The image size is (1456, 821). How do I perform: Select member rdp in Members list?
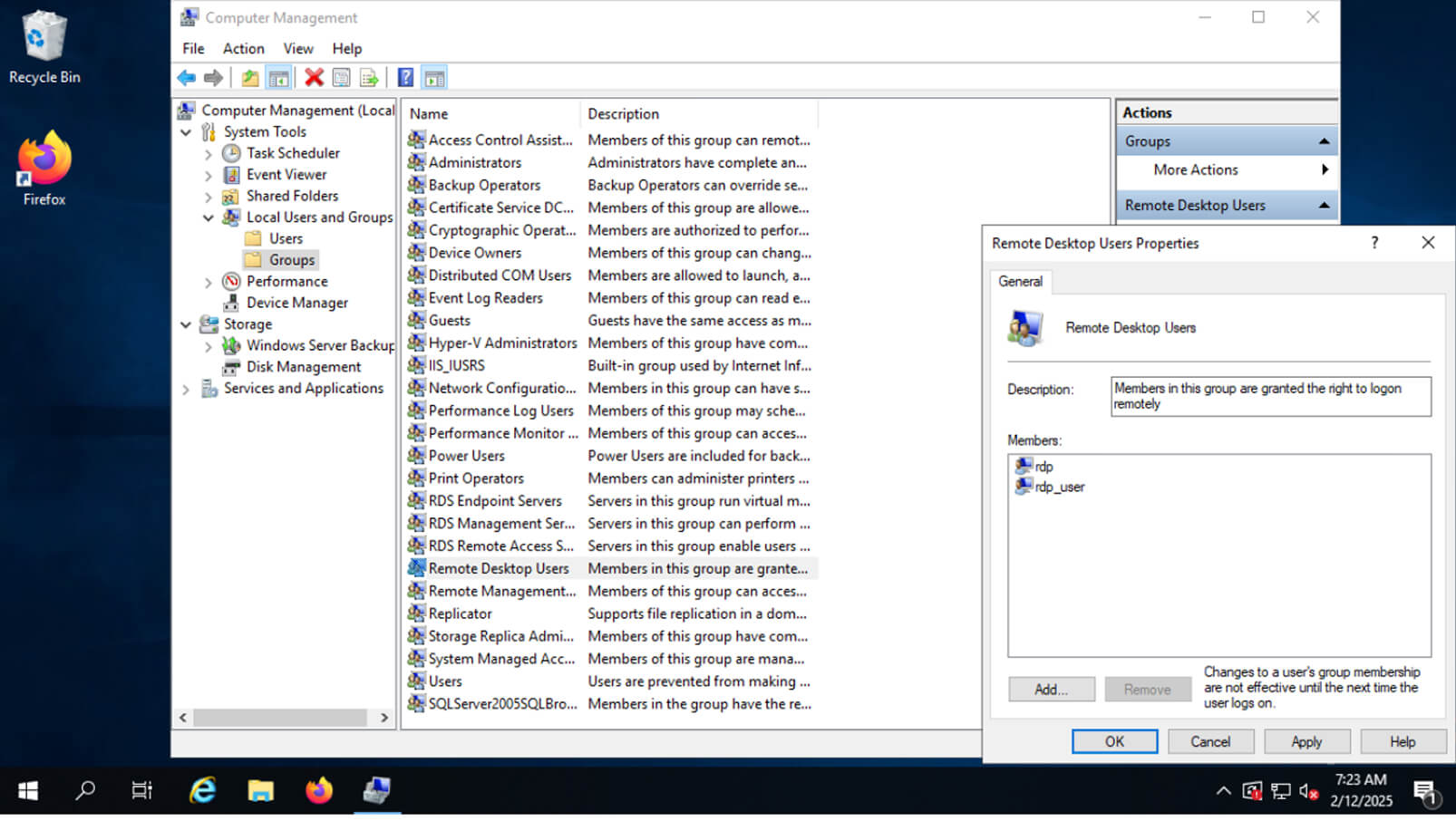point(1034,467)
